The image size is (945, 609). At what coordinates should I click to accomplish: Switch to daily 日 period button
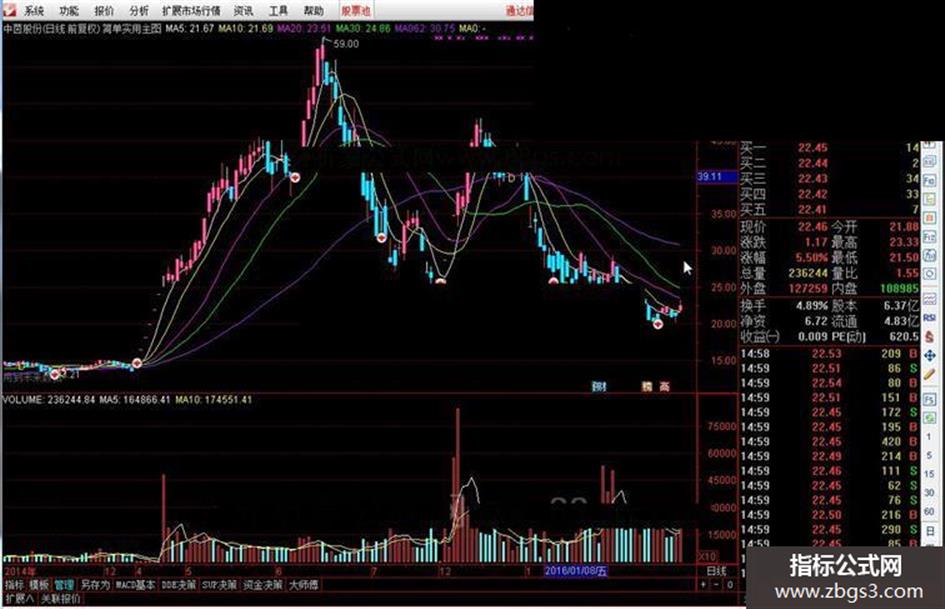point(929,531)
